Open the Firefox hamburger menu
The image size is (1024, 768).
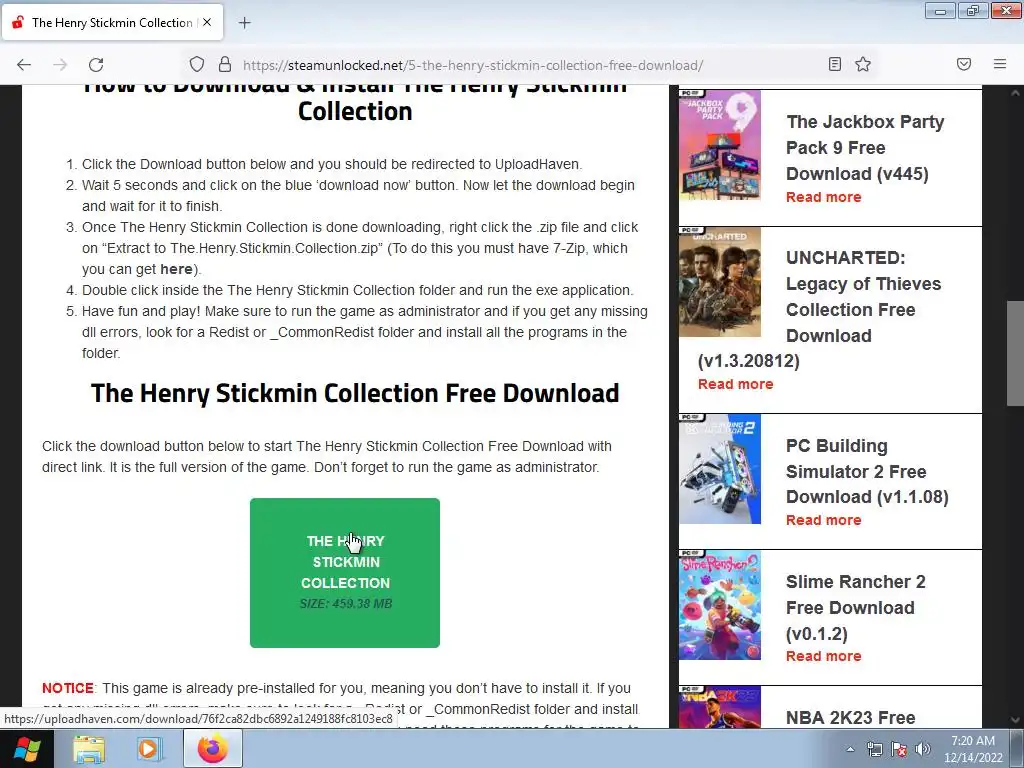pos(1000,64)
